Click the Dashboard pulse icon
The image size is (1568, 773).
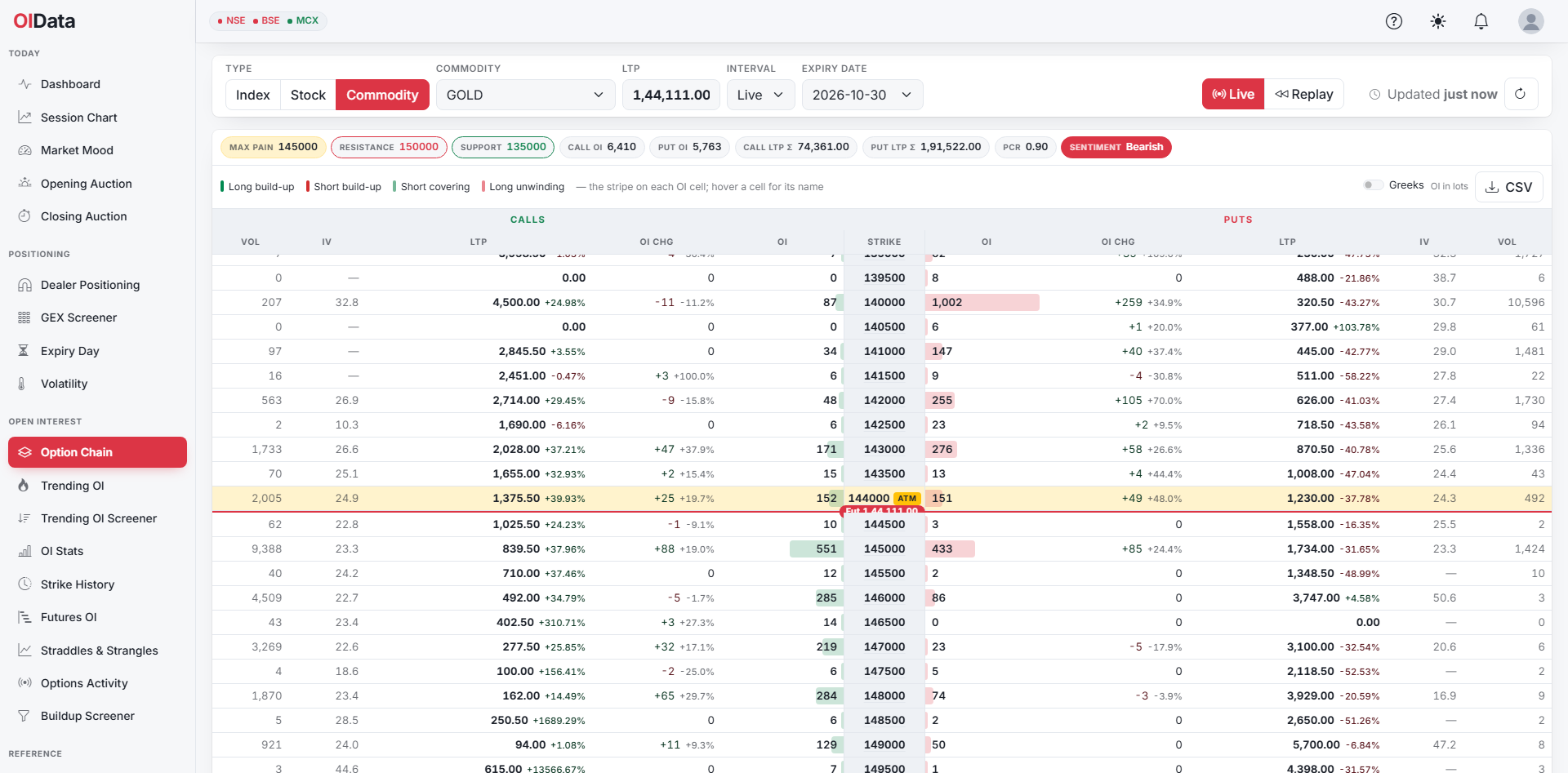[x=24, y=84]
